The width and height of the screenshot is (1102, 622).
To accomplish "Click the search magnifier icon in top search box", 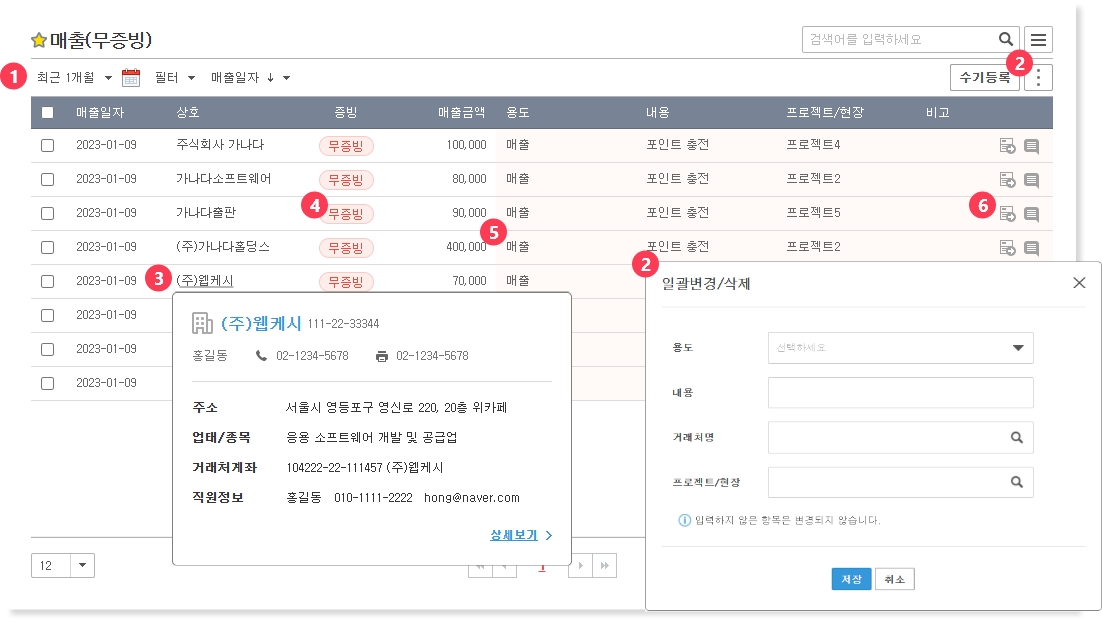I will pyautogui.click(x=1005, y=40).
